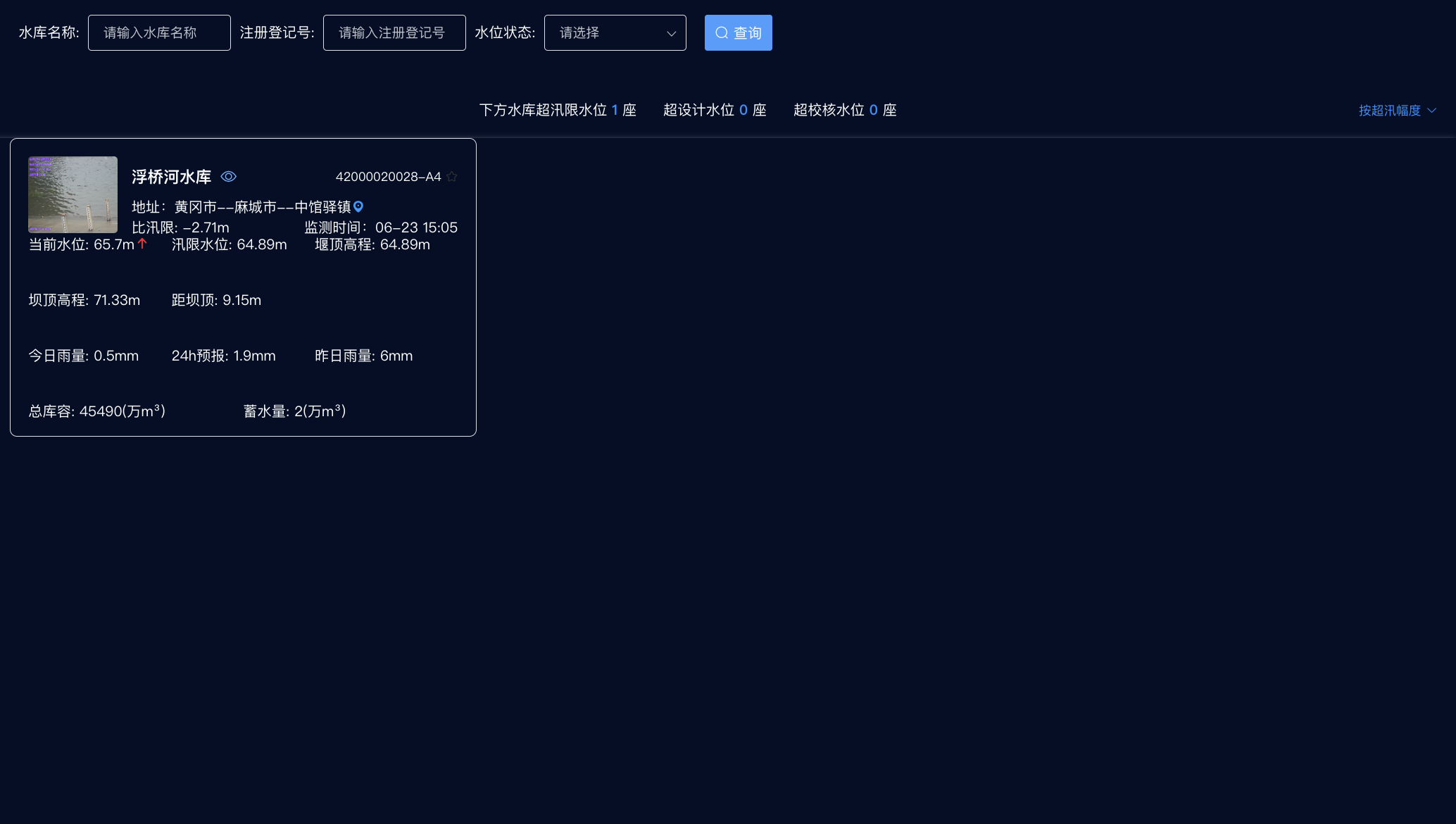
Task: Click the red rising arrow by 当前水位
Action: (x=142, y=244)
